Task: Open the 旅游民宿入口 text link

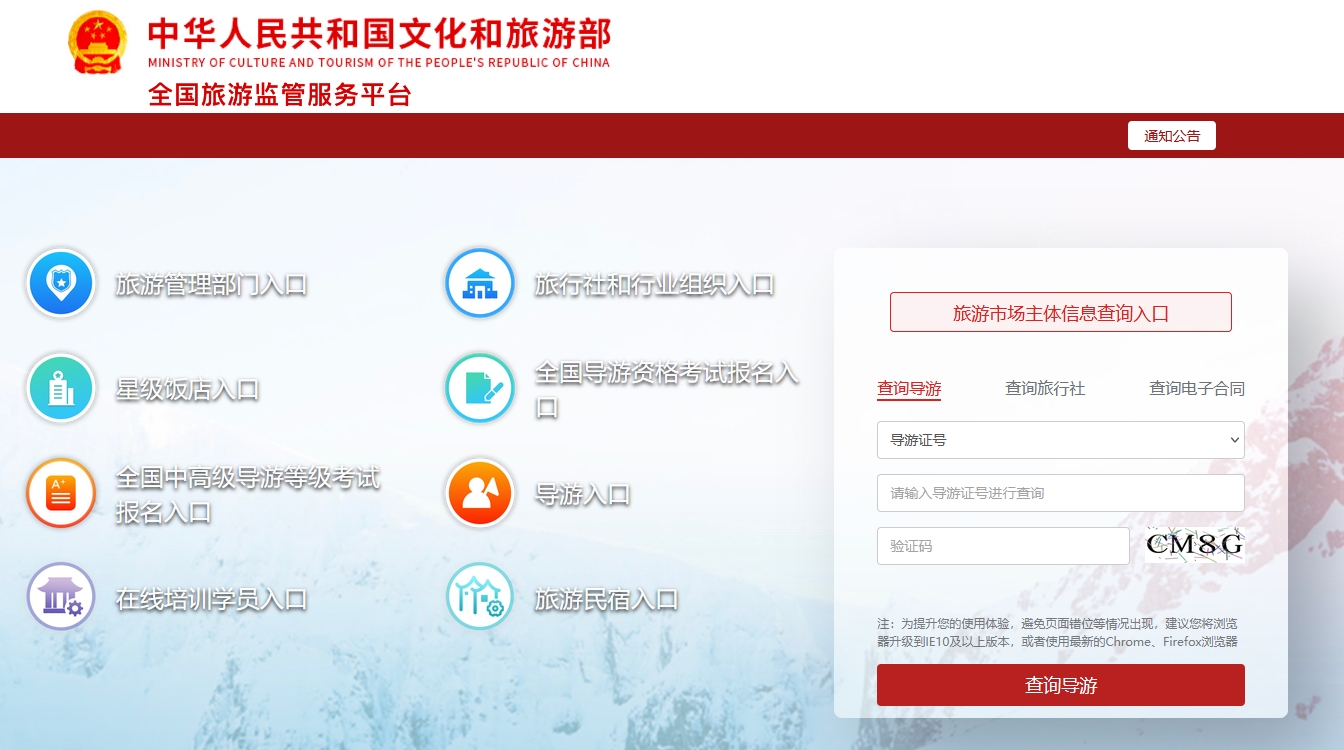Action: tap(607, 600)
